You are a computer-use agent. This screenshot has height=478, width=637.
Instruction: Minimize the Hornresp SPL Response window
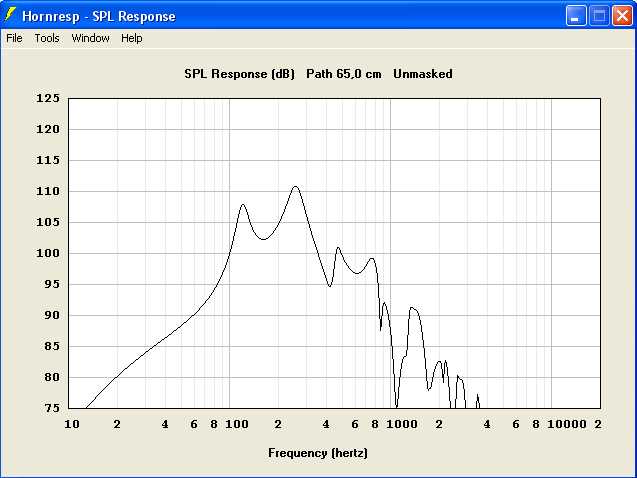576,16
